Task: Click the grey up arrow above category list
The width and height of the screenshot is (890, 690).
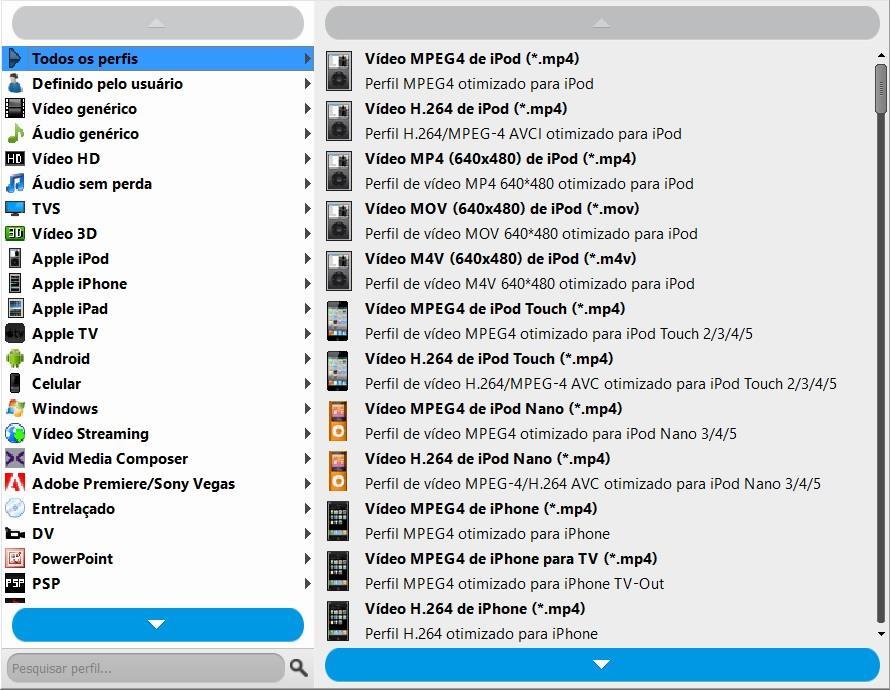Action: point(158,23)
